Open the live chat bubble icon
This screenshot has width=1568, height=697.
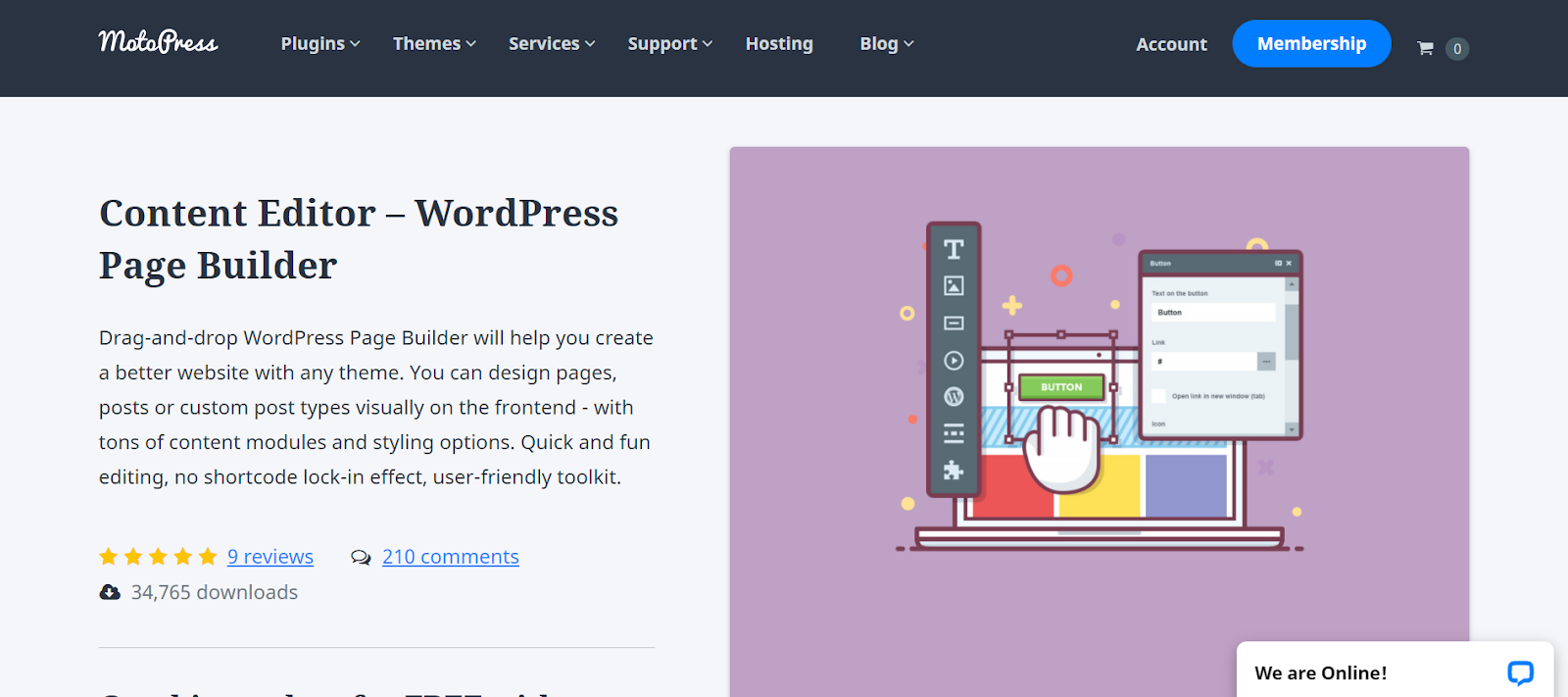1520,672
